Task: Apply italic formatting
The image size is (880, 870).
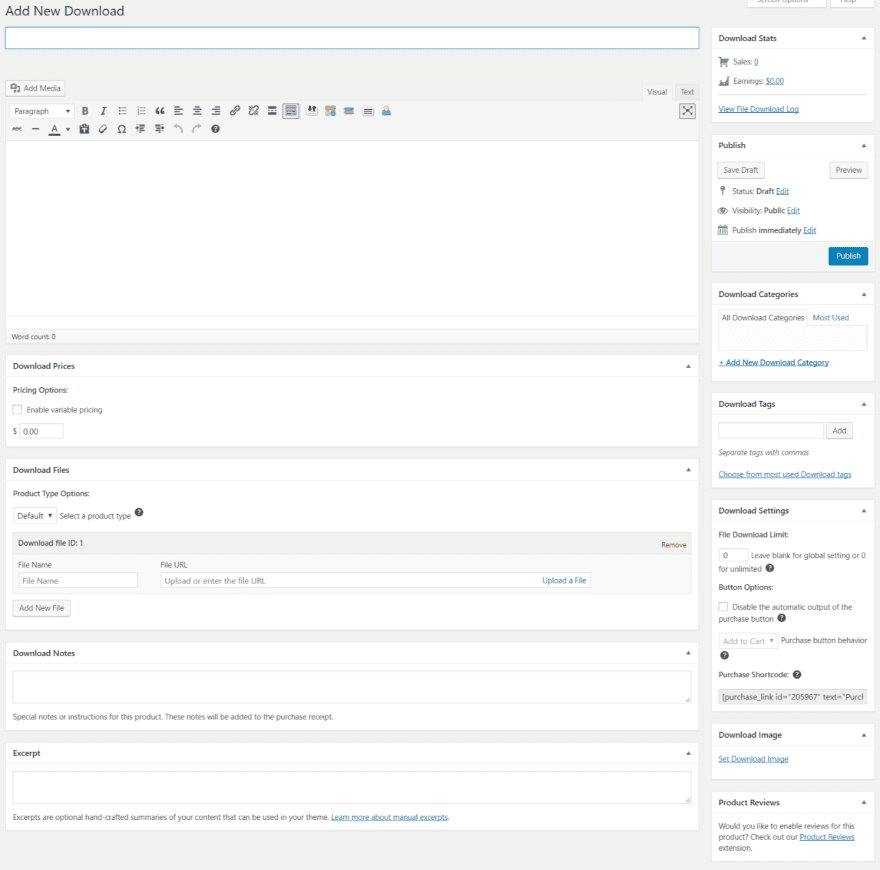Action: 103,111
